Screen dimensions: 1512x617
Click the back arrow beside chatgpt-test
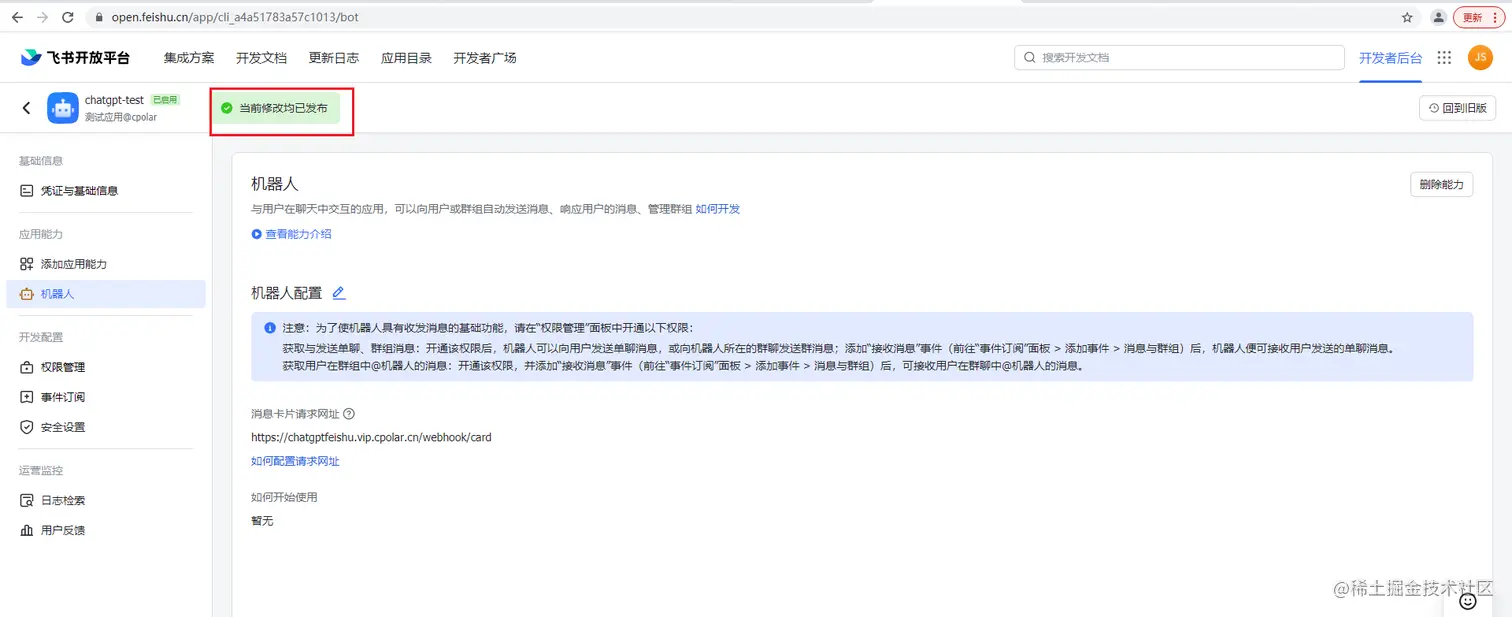coord(24,107)
